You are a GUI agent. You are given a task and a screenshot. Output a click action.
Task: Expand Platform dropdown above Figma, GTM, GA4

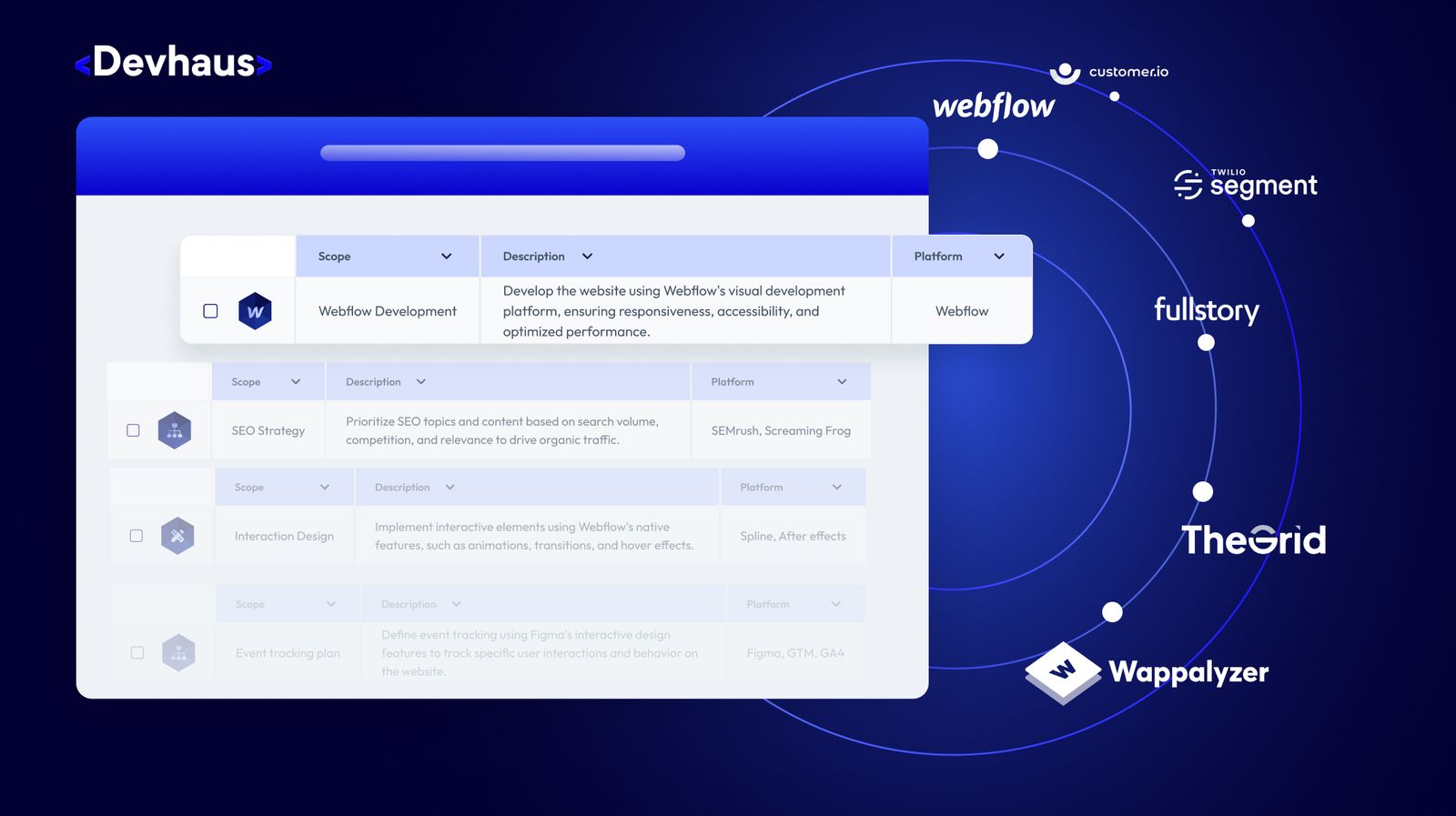tap(836, 604)
